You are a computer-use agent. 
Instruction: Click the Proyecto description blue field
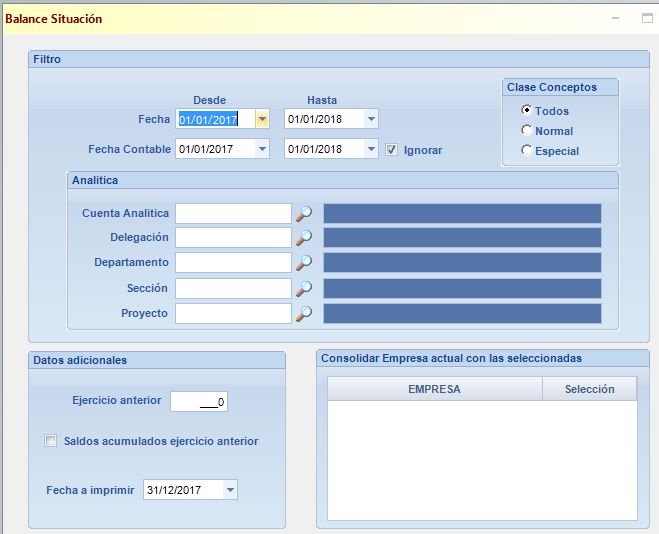[x=462, y=313]
